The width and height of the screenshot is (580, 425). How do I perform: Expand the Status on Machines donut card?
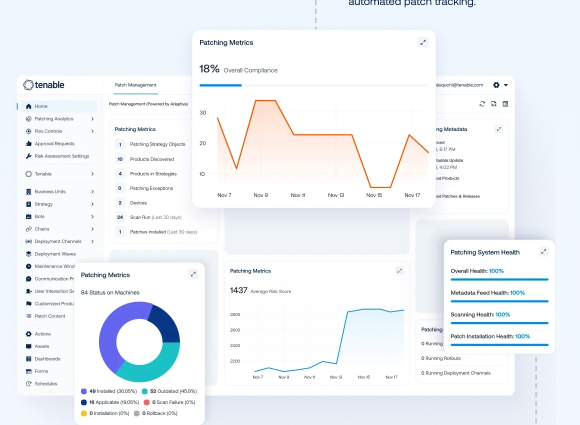coord(193,274)
